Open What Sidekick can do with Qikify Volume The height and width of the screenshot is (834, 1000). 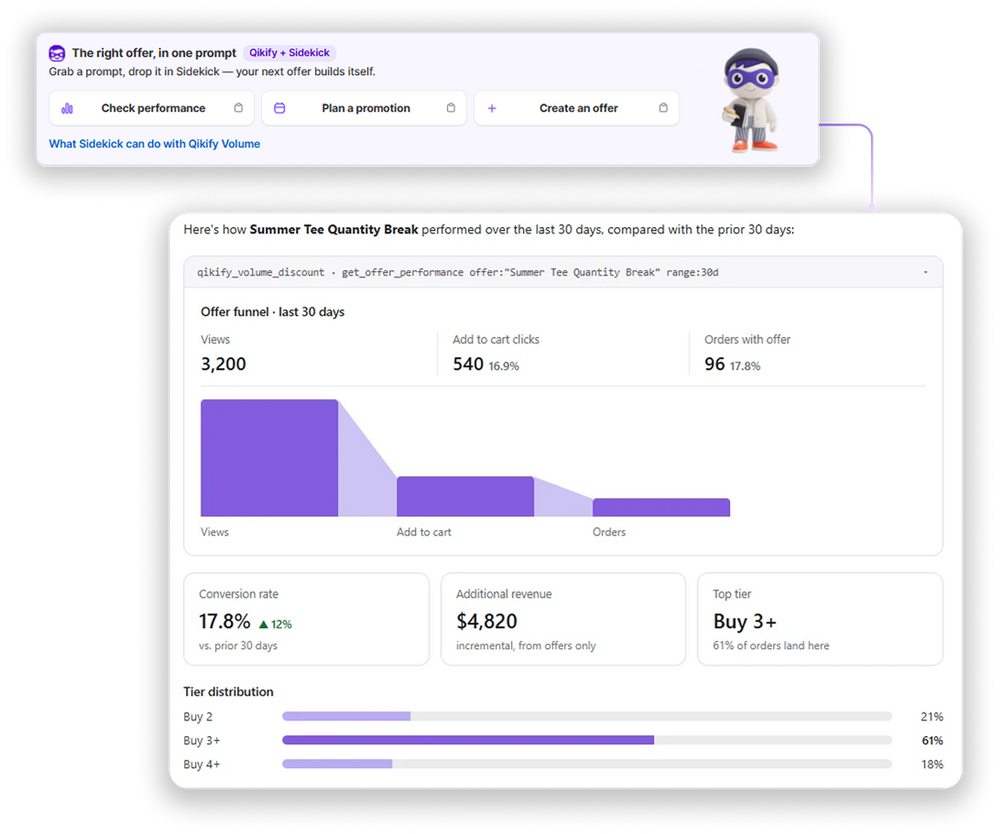[x=154, y=144]
